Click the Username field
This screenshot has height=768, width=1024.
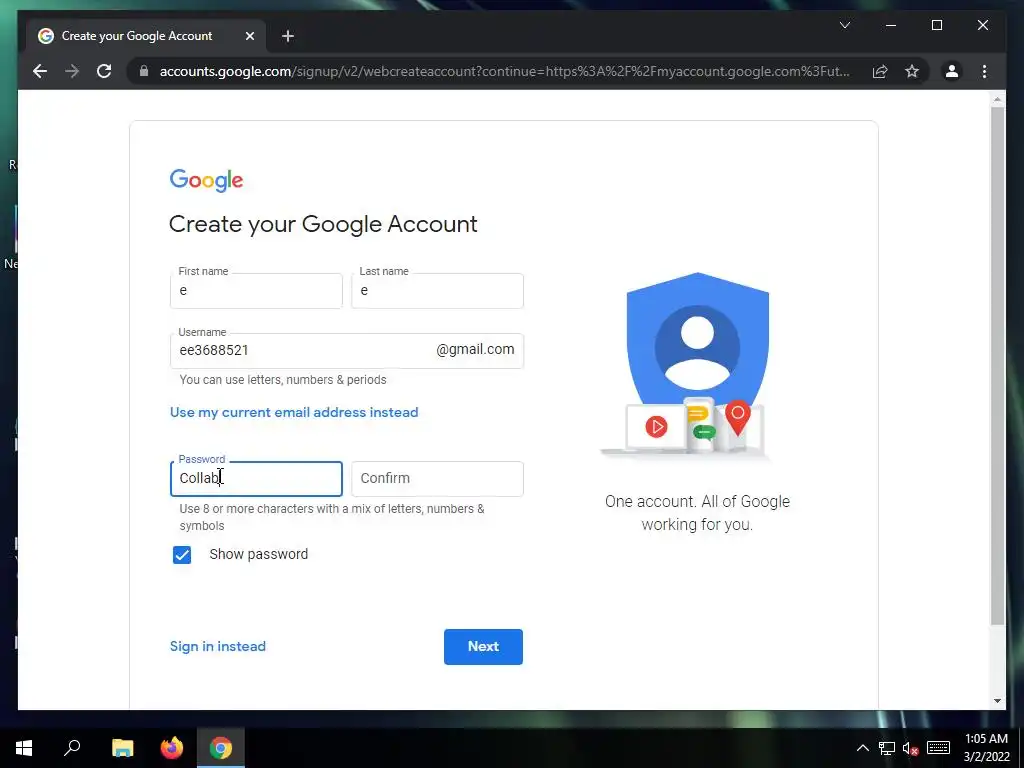tap(347, 351)
